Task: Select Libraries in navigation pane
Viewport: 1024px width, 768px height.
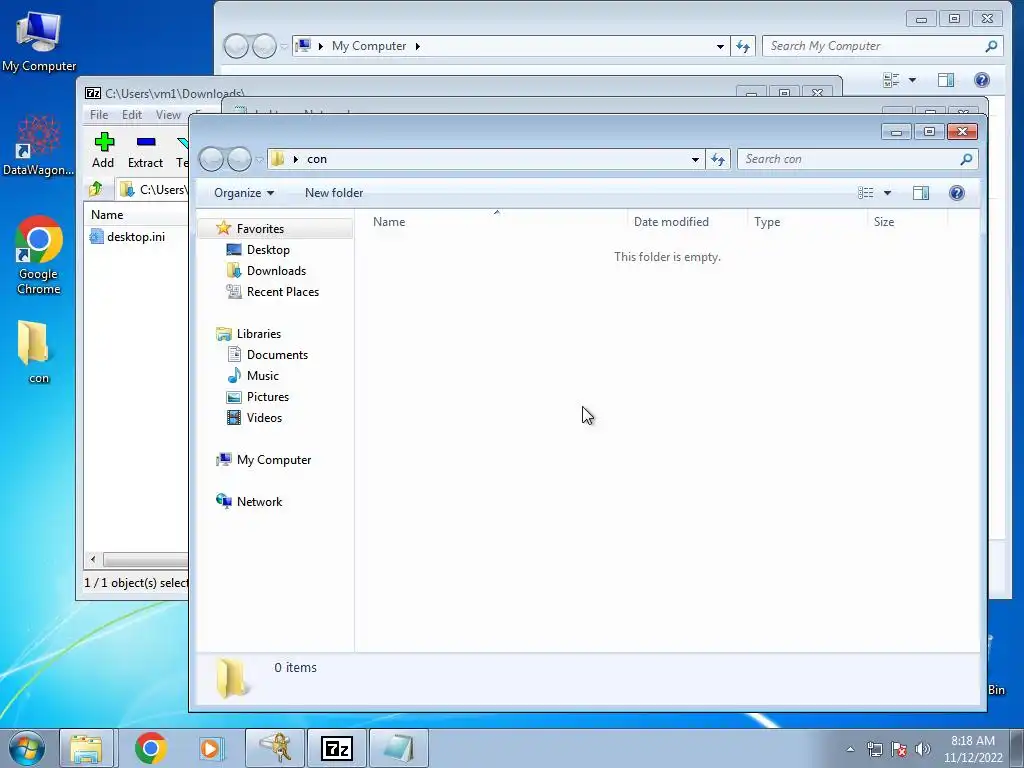Action: pos(248,334)
